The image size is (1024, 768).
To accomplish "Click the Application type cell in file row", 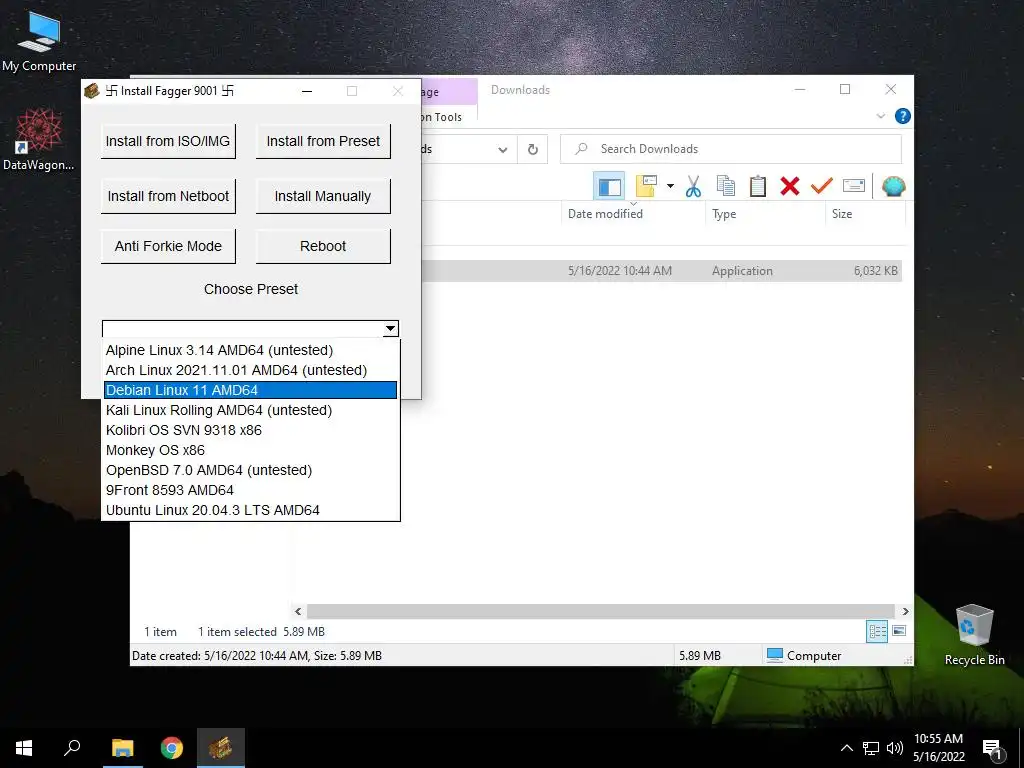I will click(x=742, y=271).
